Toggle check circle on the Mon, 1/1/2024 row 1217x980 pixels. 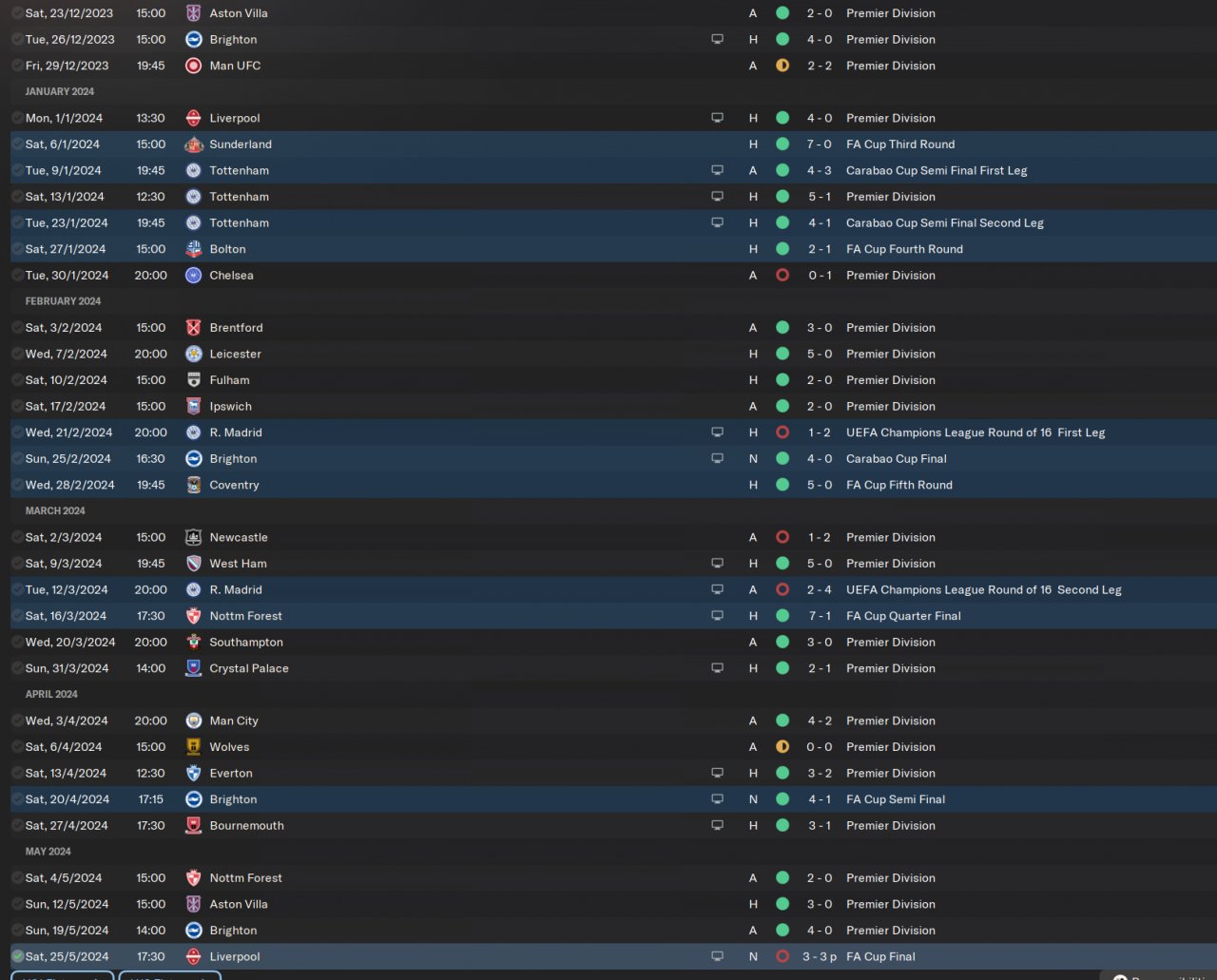(17, 118)
